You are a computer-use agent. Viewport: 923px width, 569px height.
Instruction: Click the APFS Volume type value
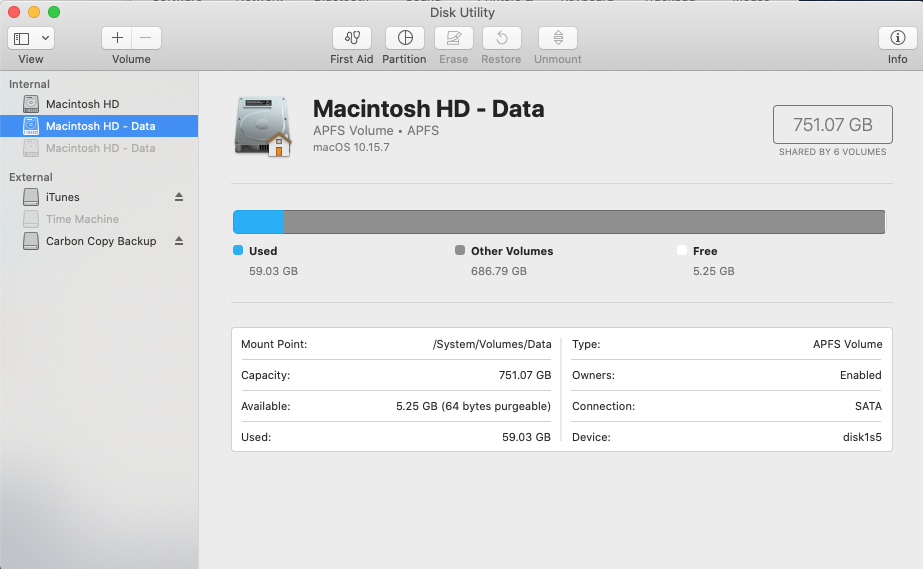848,344
